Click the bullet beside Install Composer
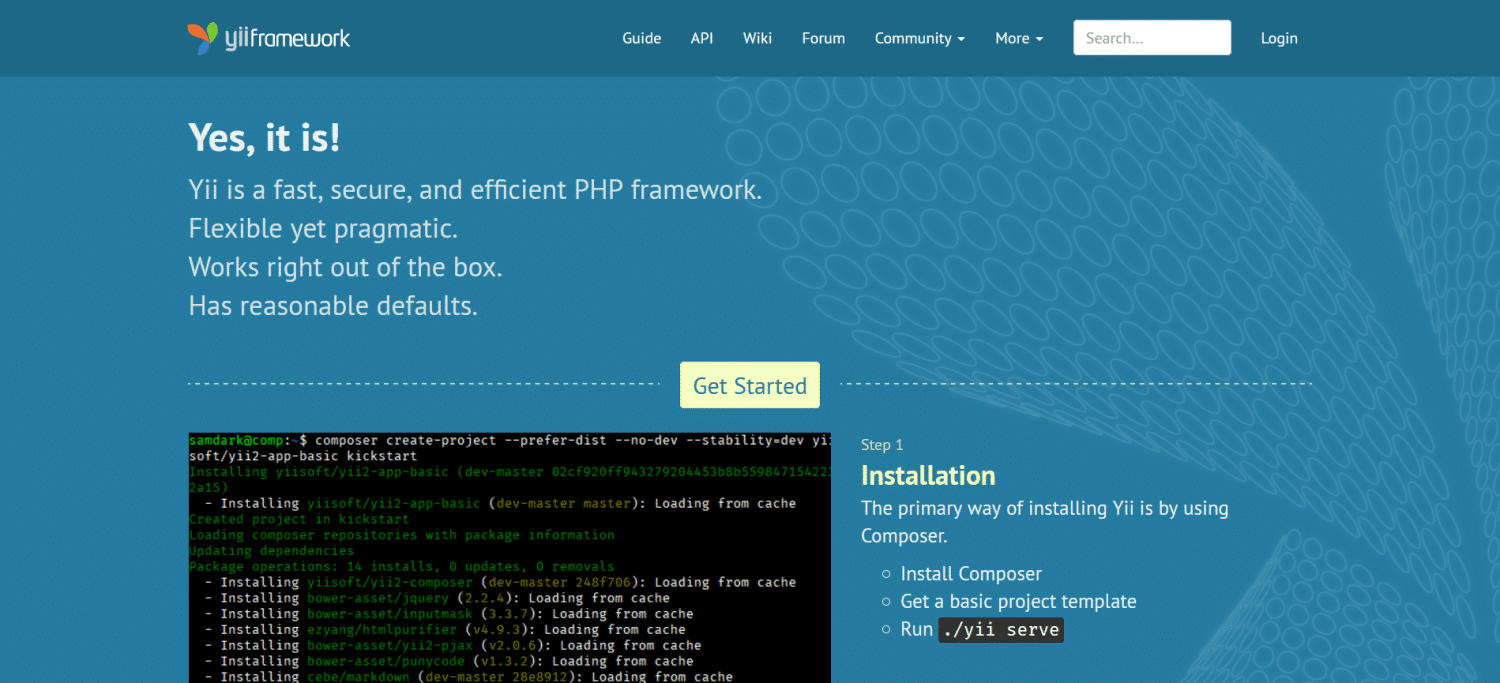This screenshot has height=683, width=1500. pyautogui.click(x=884, y=574)
